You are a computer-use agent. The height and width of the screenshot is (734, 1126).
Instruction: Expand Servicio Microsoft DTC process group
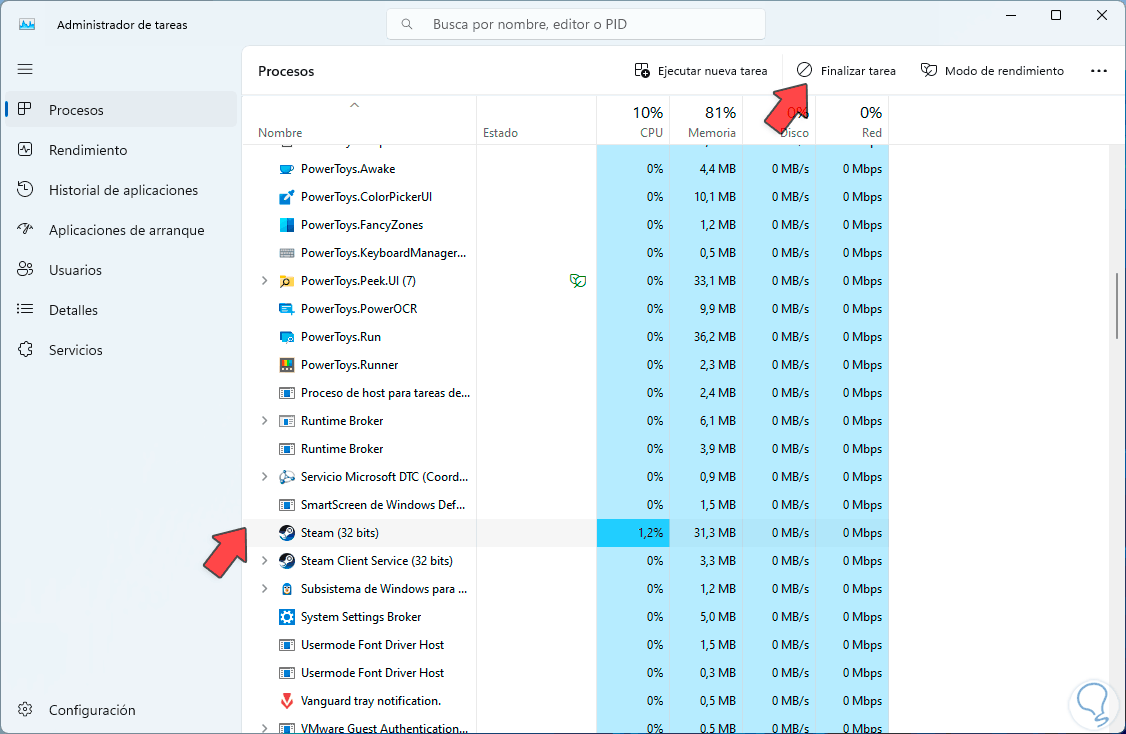[264, 477]
